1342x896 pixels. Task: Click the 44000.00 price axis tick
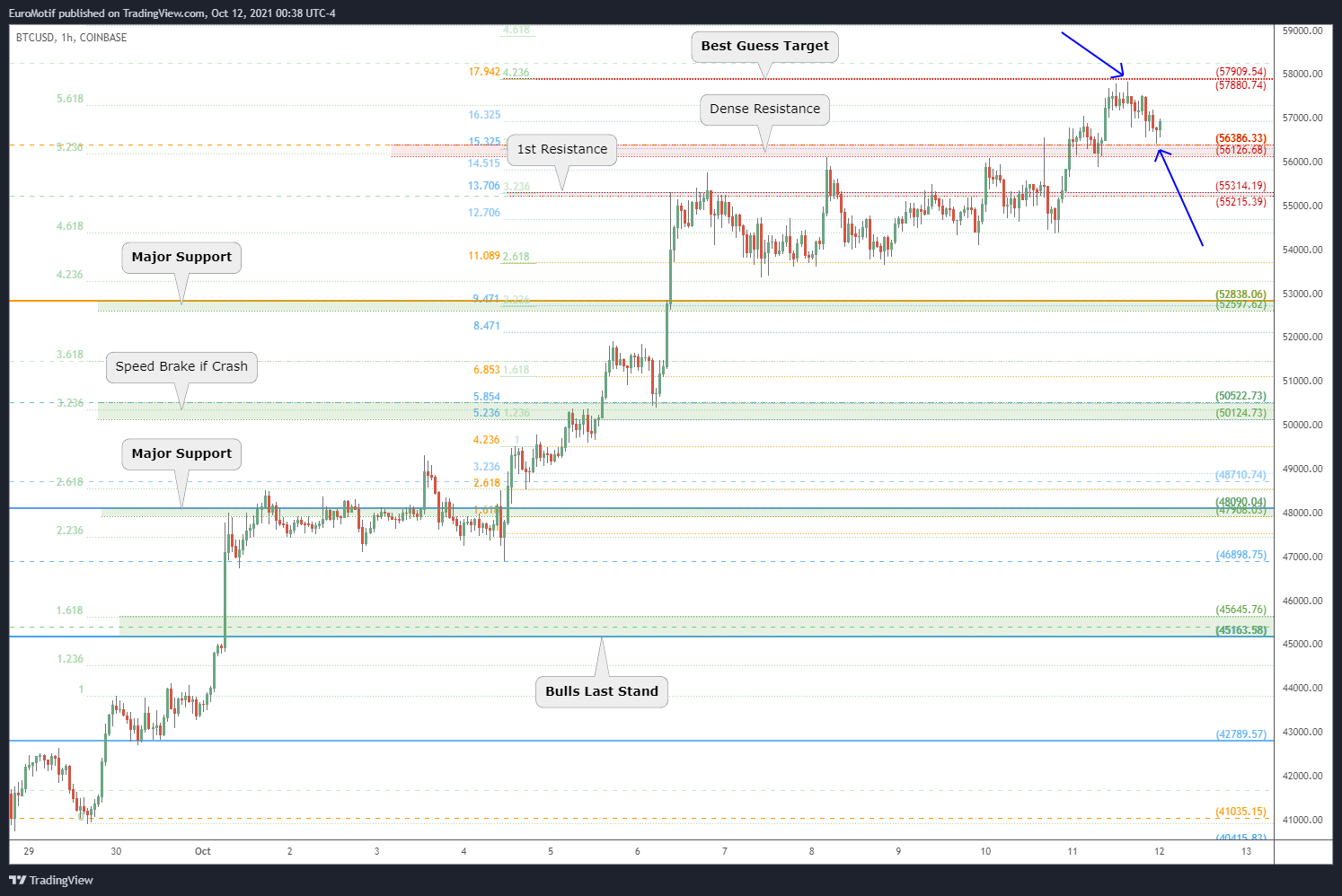click(1302, 689)
